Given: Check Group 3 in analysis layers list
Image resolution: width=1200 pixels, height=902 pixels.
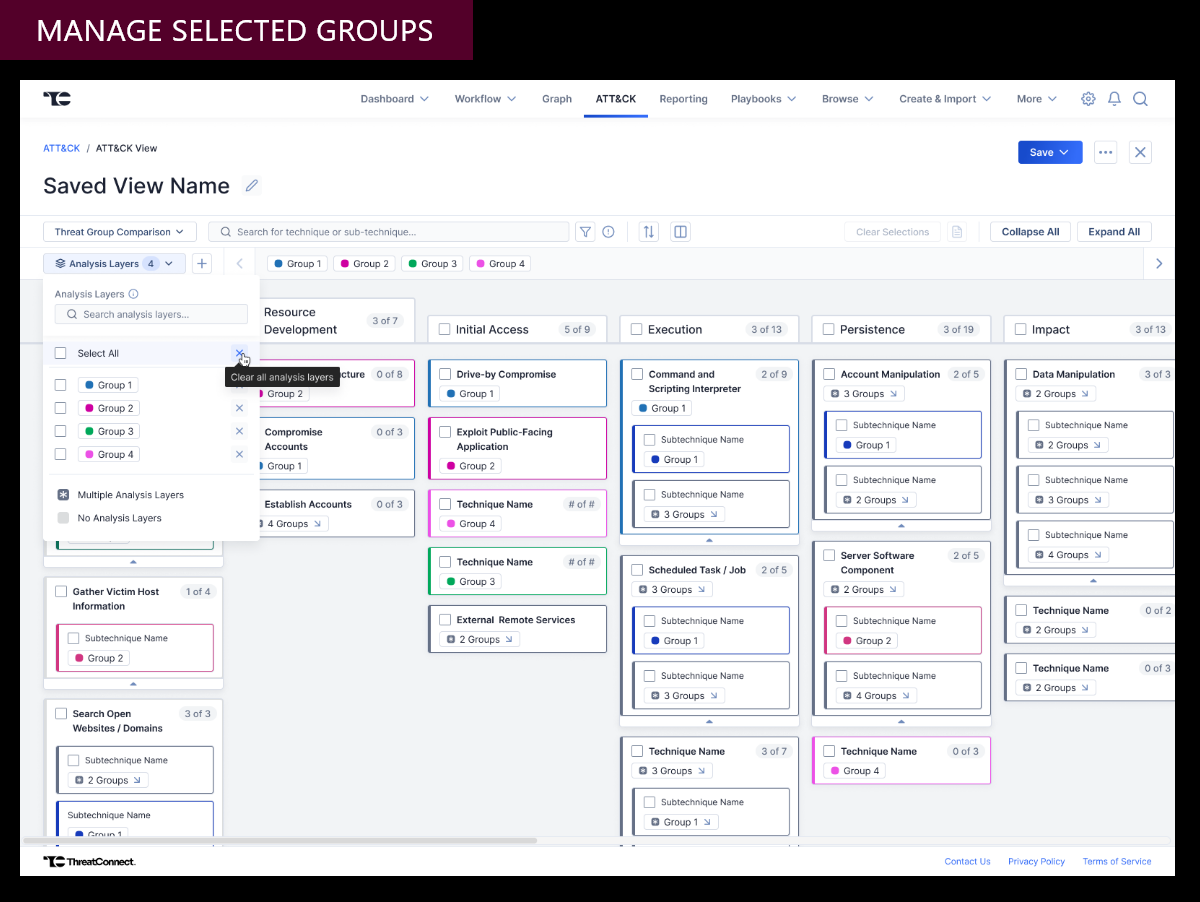Looking at the screenshot, I should (61, 431).
